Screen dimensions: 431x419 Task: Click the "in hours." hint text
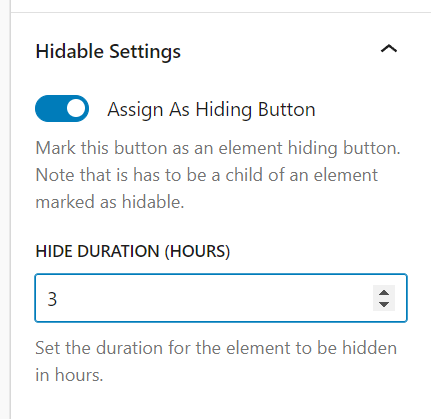69,375
